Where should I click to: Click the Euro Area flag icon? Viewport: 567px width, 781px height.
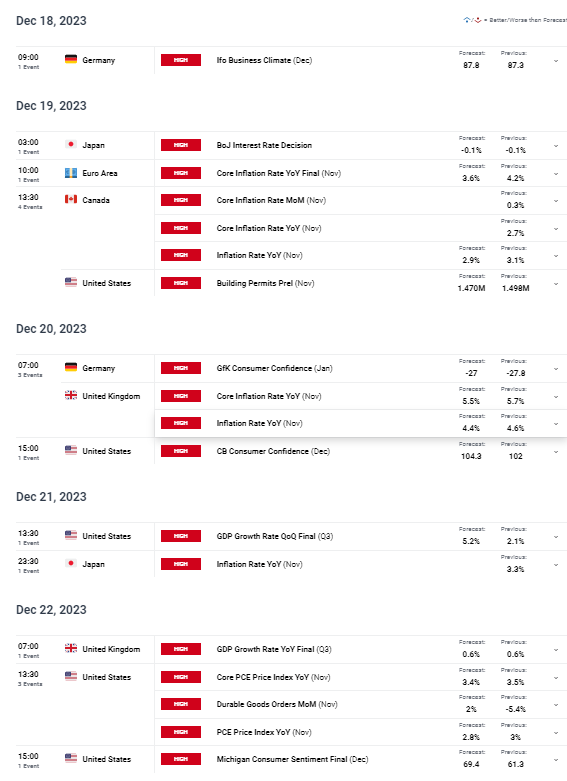pos(71,173)
